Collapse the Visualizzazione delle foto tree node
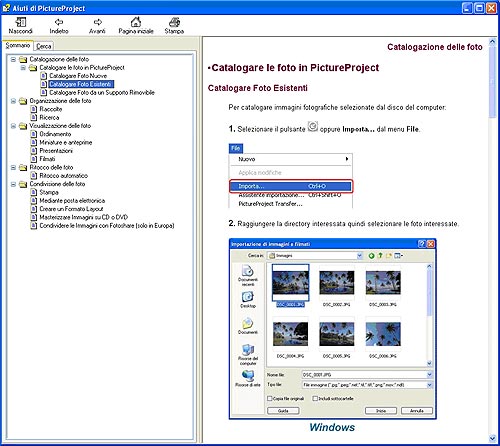Image resolution: width=500 pixels, height=446 pixels. [13, 126]
